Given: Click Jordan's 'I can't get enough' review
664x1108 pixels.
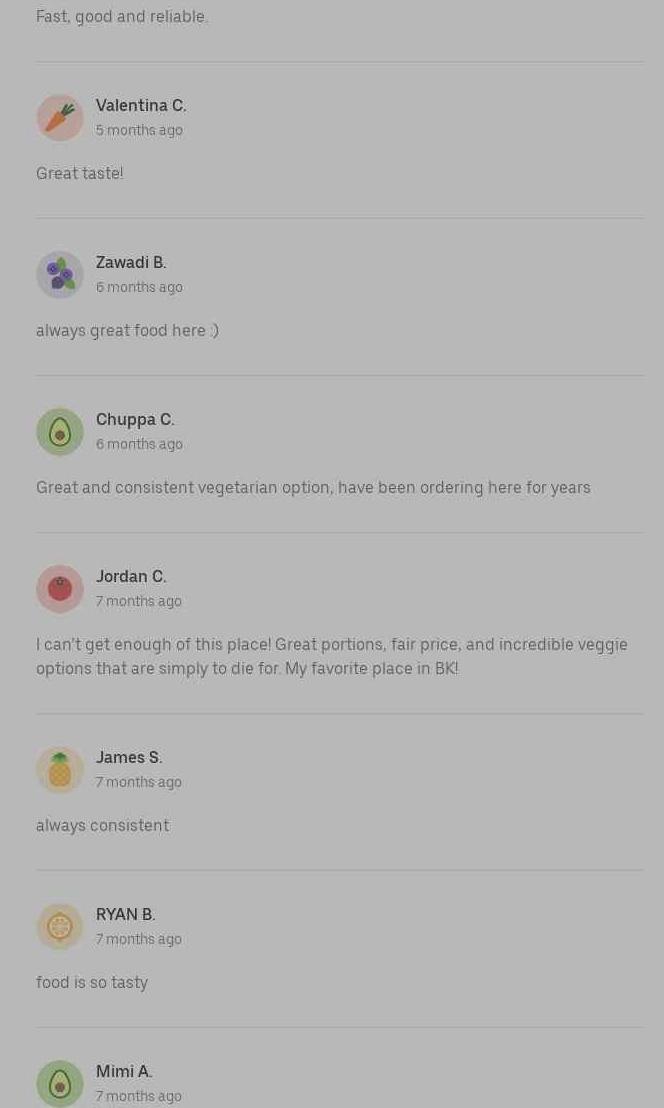Looking at the screenshot, I should point(332,656).
